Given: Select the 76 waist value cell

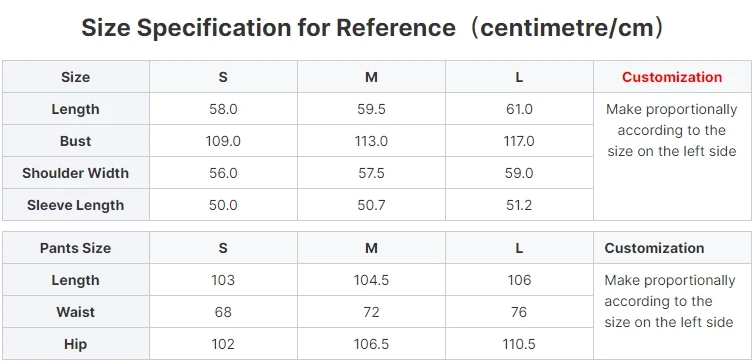Looking at the screenshot, I should [519, 312].
